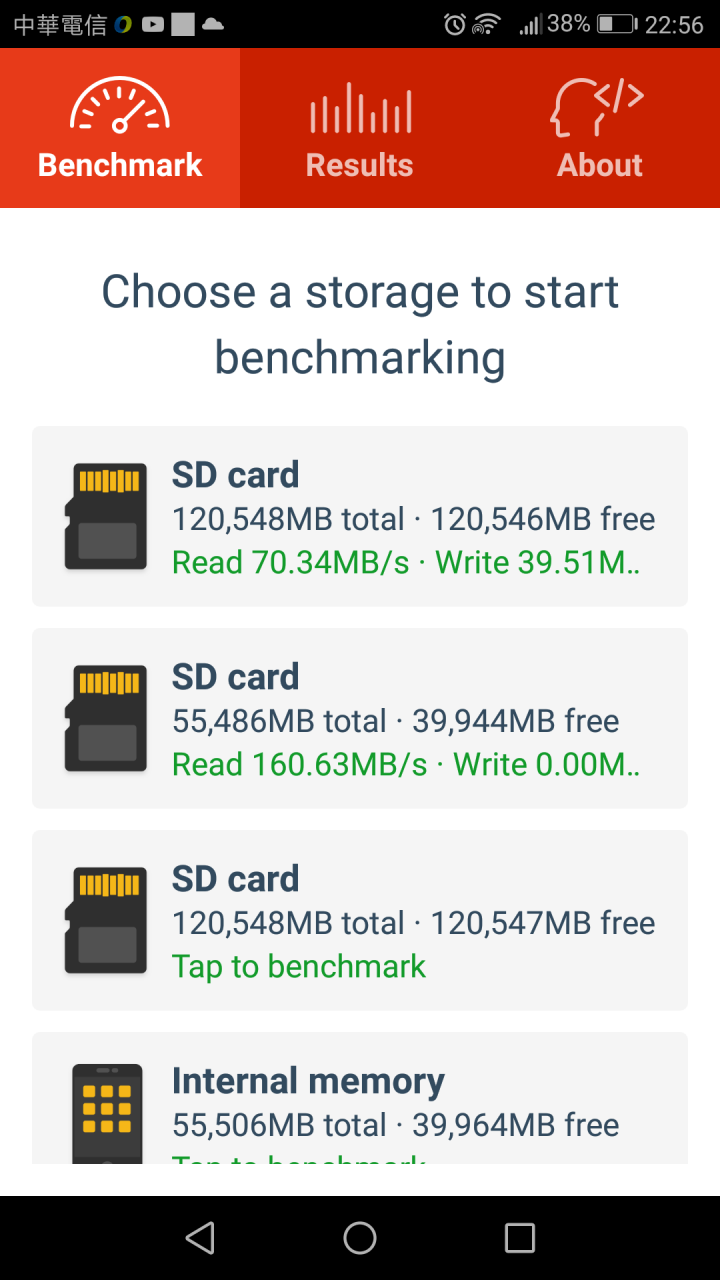Tap "Tap to benchmark" under third SD card

pos(299,966)
